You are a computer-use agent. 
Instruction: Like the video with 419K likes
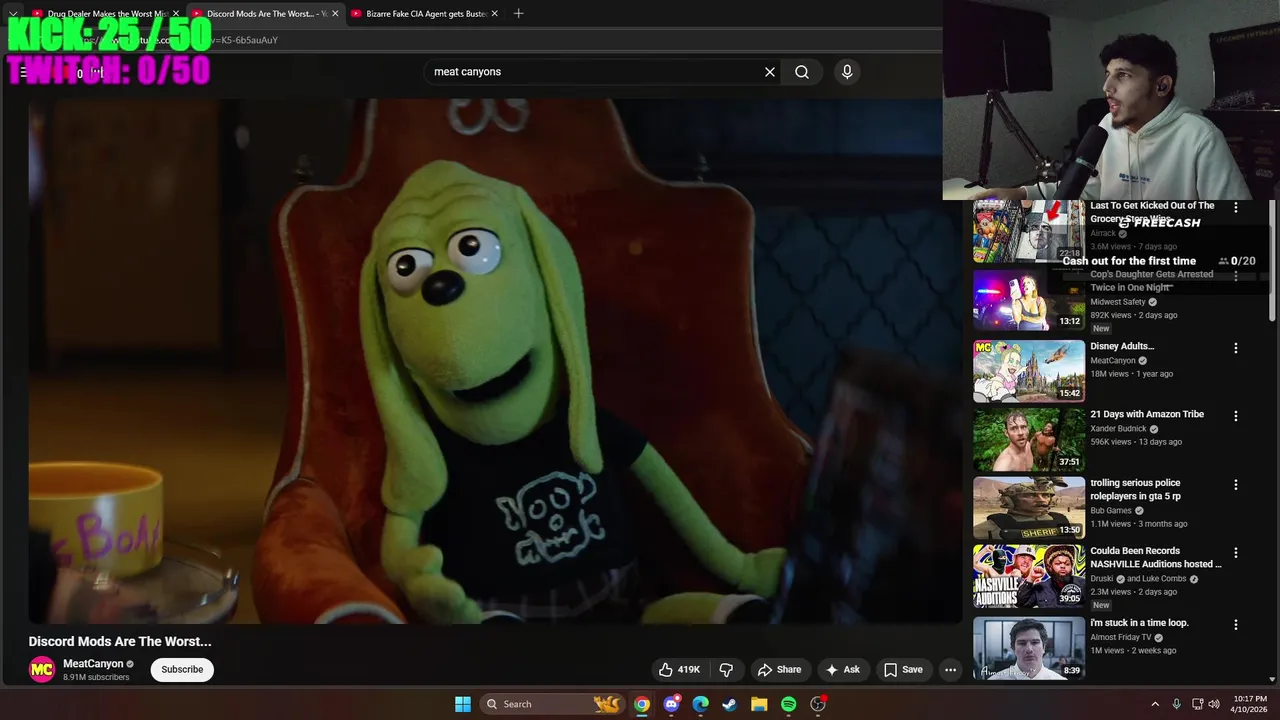tap(679, 670)
